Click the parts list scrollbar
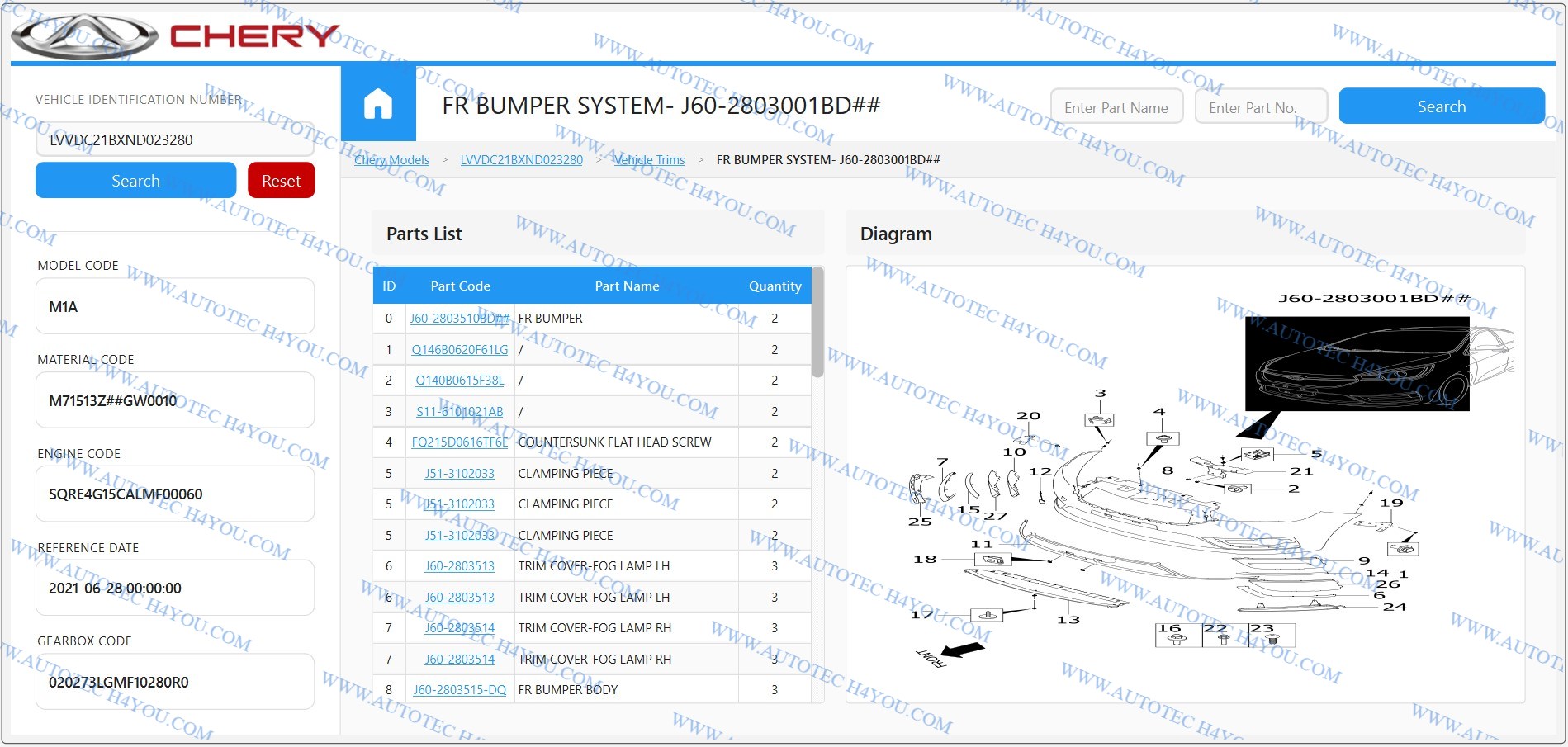The height and width of the screenshot is (747, 1568). tap(817, 322)
